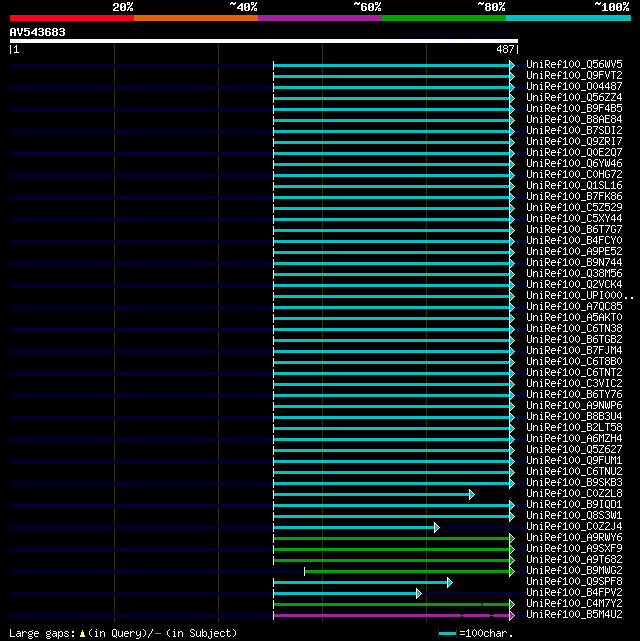Screen dimensions: 640x641
Task: Click the purple ~60% legend segment
Action: click(x=320, y=18)
